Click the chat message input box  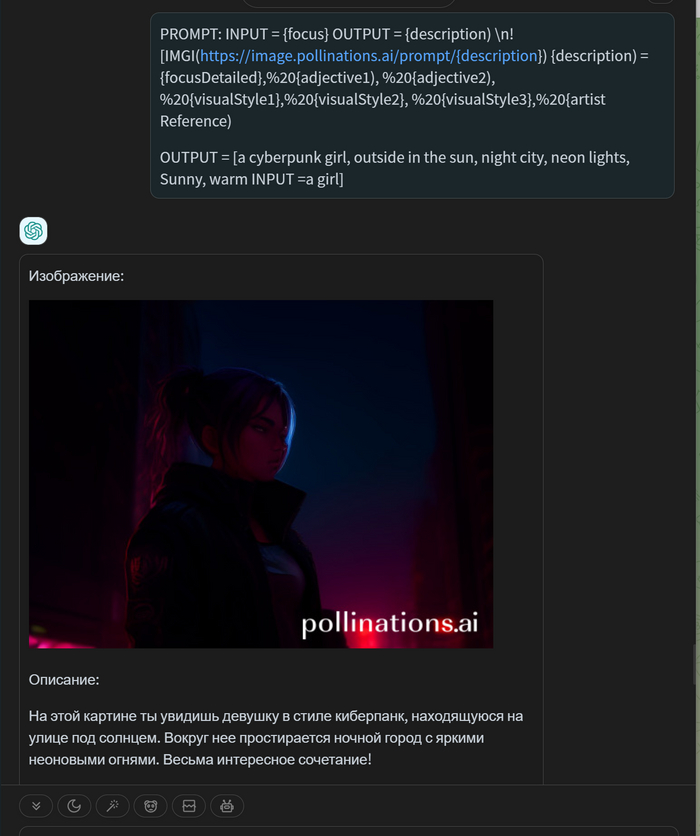pos(349,832)
